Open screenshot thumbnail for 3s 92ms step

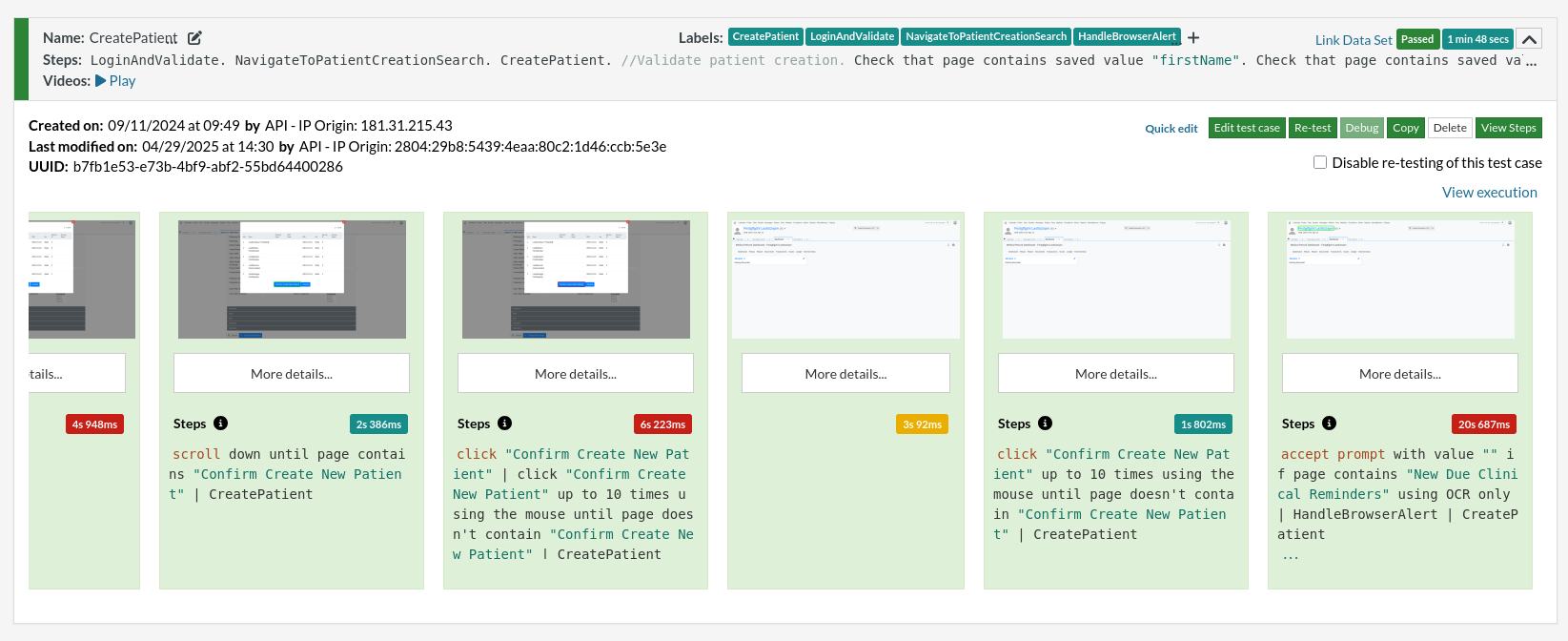tap(845, 279)
